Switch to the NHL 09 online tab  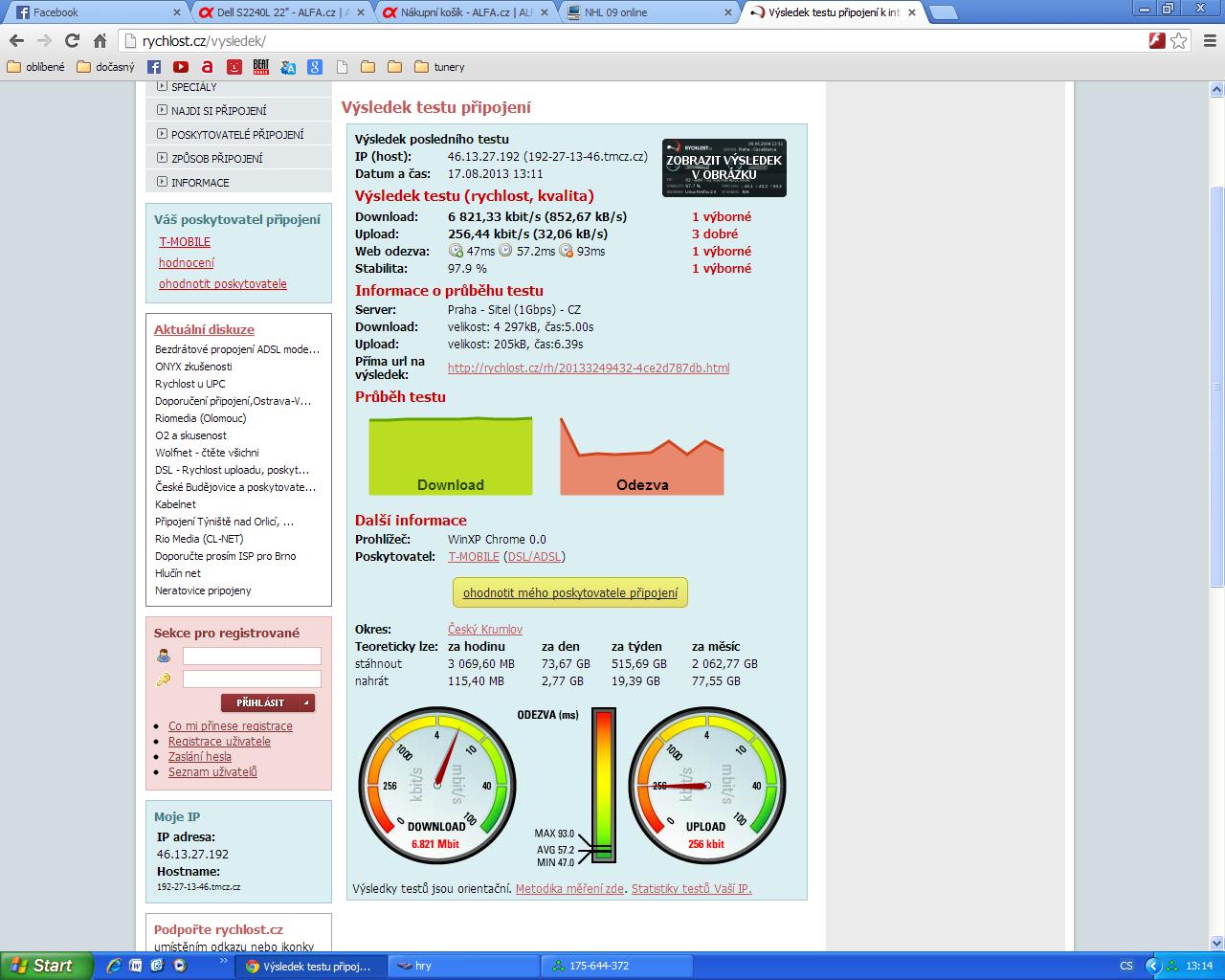(x=648, y=12)
